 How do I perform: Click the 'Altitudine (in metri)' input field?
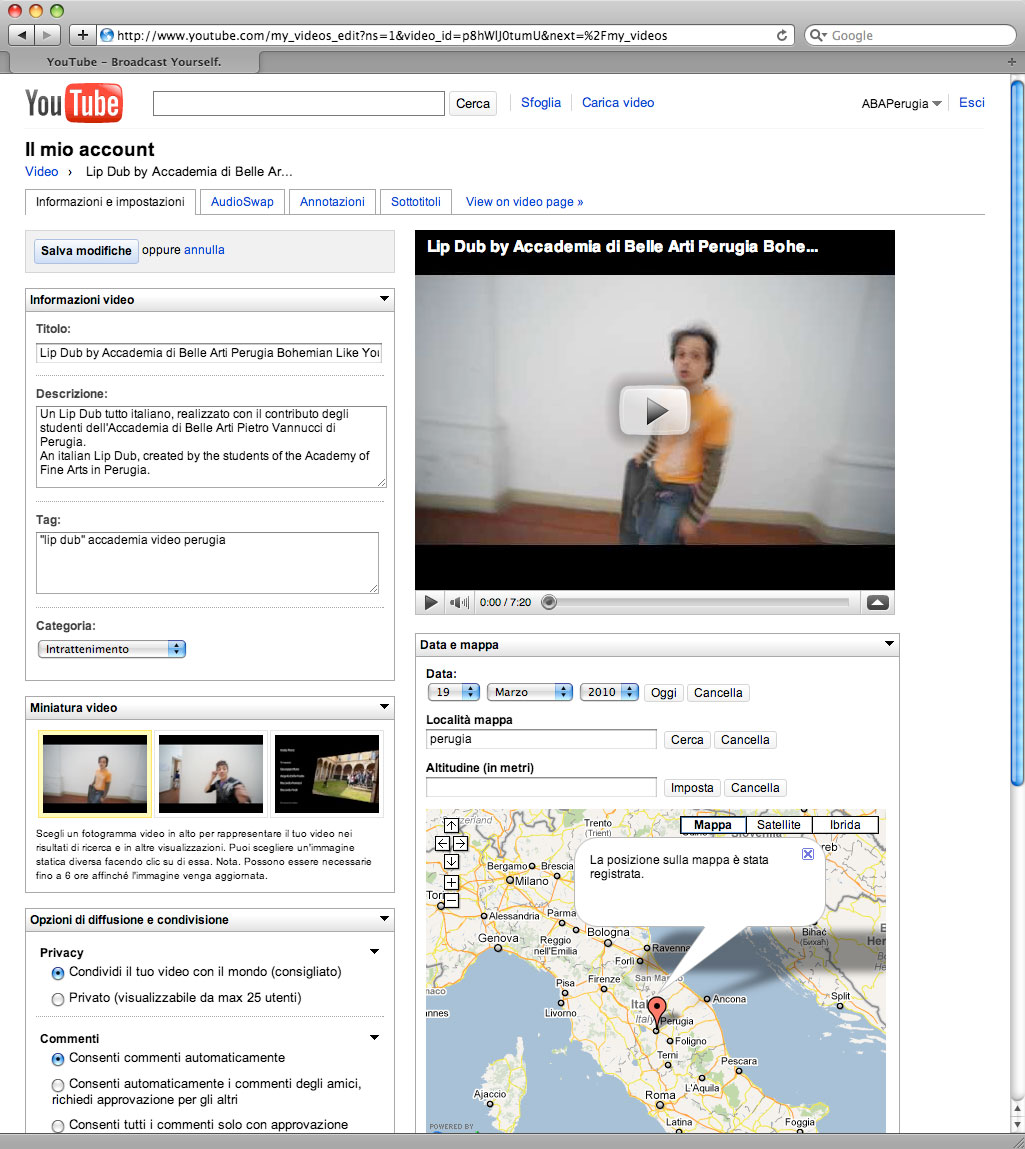[x=541, y=787]
